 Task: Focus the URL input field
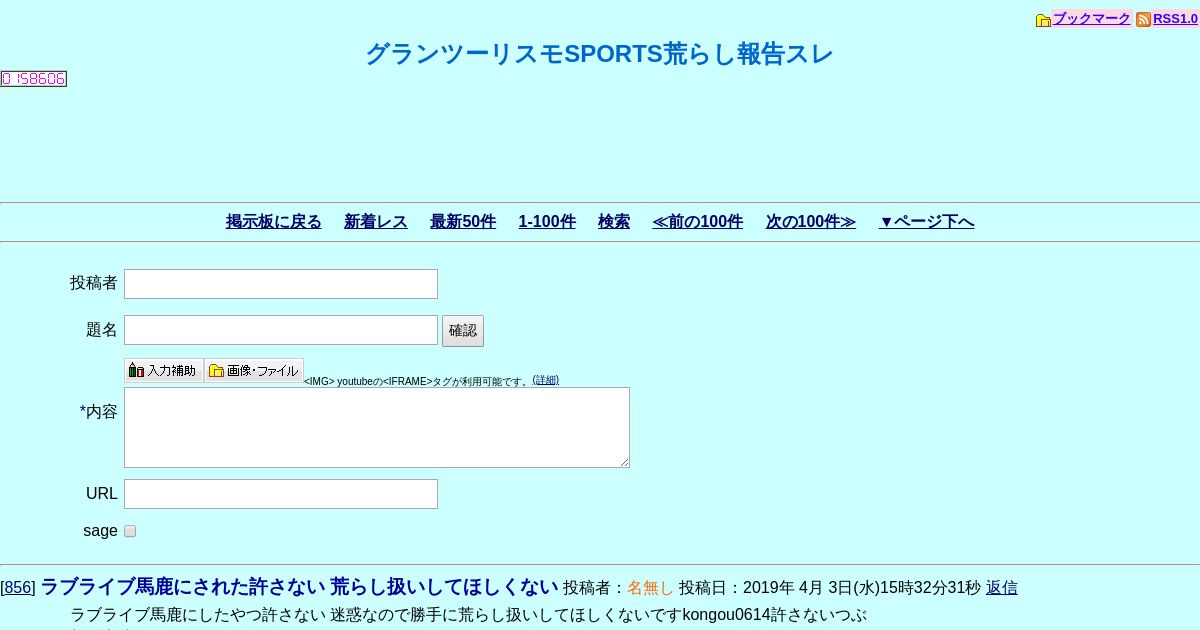pyautogui.click(x=281, y=494)
